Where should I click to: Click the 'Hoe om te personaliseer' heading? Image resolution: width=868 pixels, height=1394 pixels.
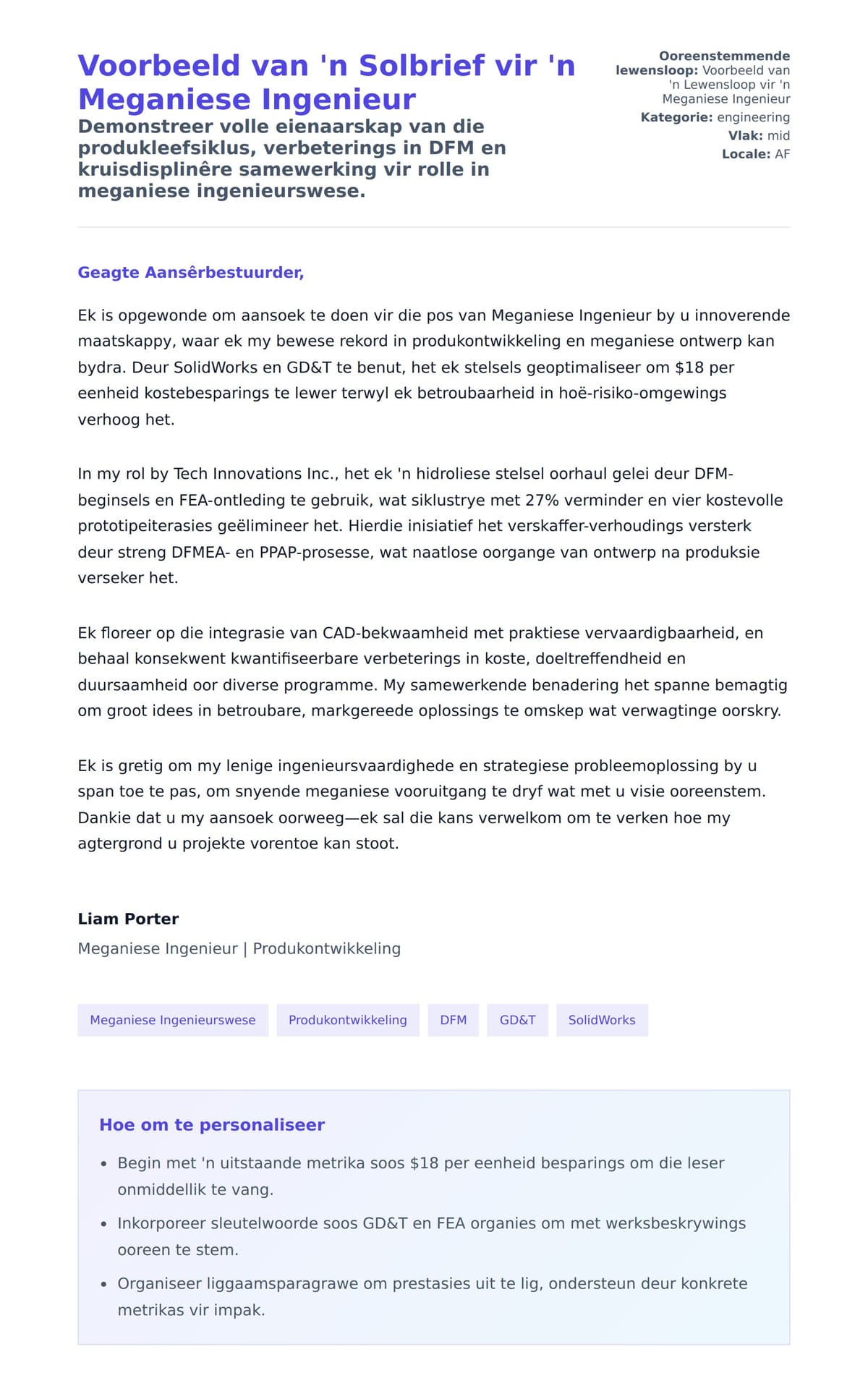pyautogui.click(x=212, y=1125)
